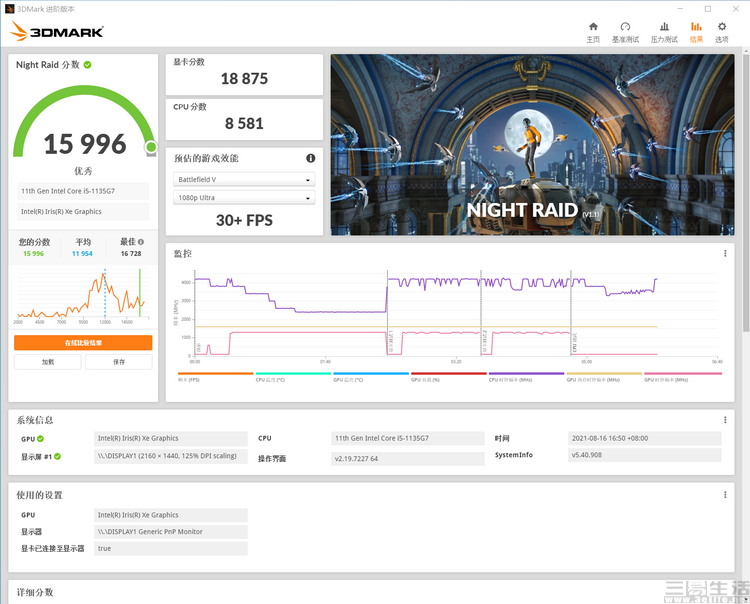Toggle the GPU memory clock yellow legend

point(604,376)
